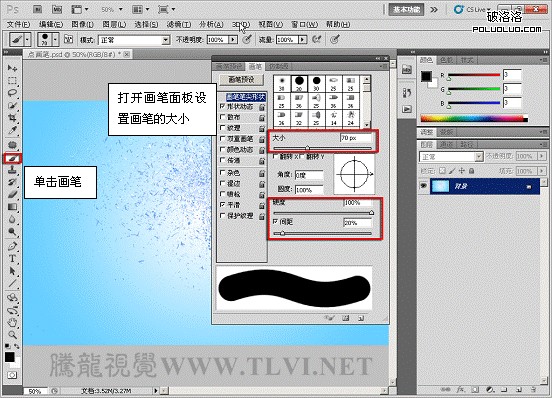The image size is (552, 398).
Task: Open arrange documents dropdown
Action: 141,10
